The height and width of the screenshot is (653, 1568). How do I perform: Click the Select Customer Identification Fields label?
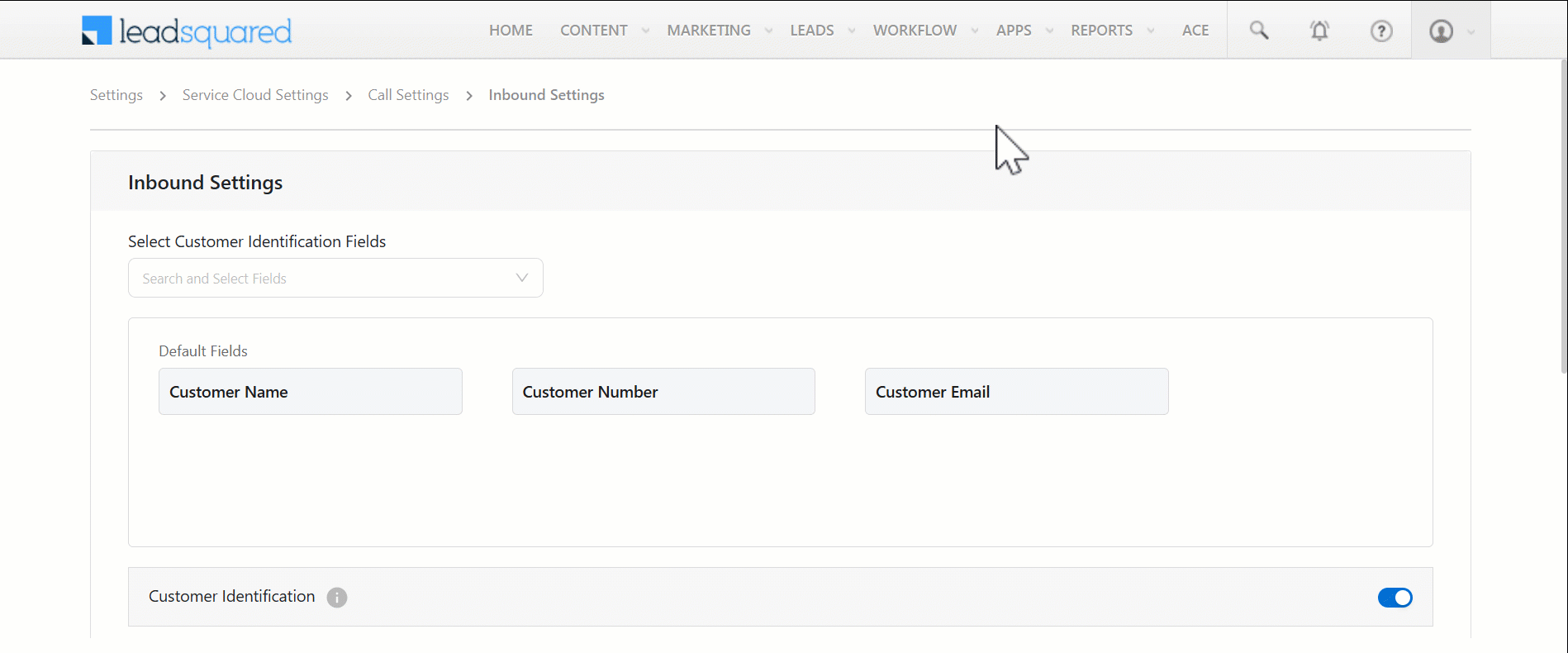[x=257, y=241]
